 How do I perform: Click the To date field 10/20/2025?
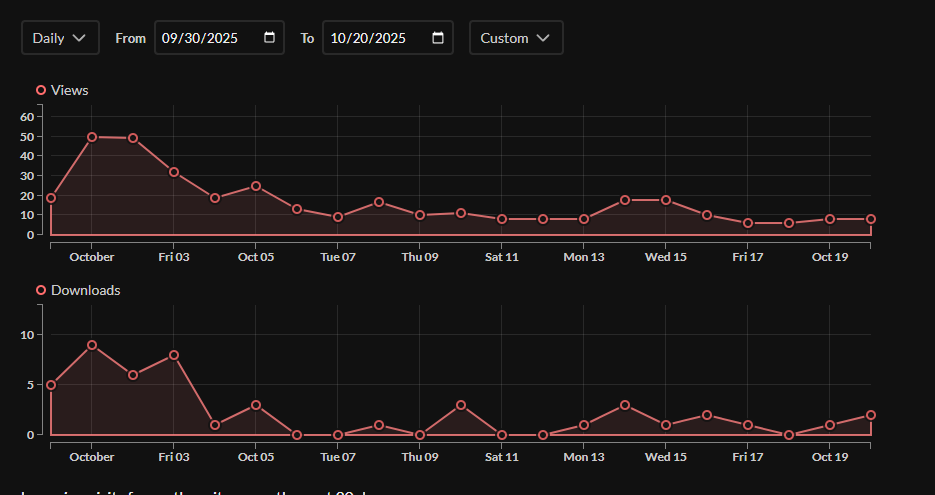click(x=388, y=38)
